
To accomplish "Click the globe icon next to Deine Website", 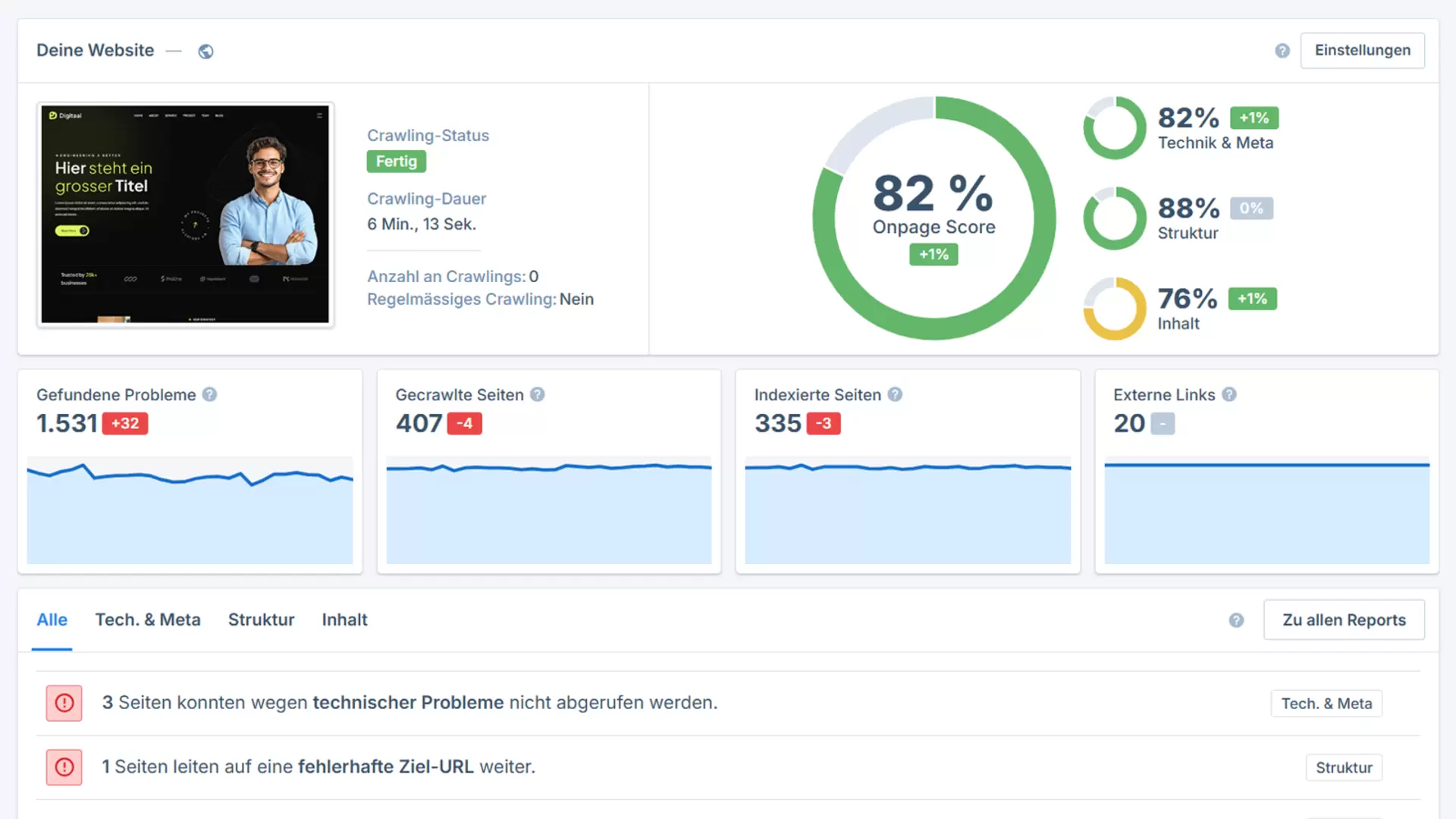I will click(x=206, y=51).
